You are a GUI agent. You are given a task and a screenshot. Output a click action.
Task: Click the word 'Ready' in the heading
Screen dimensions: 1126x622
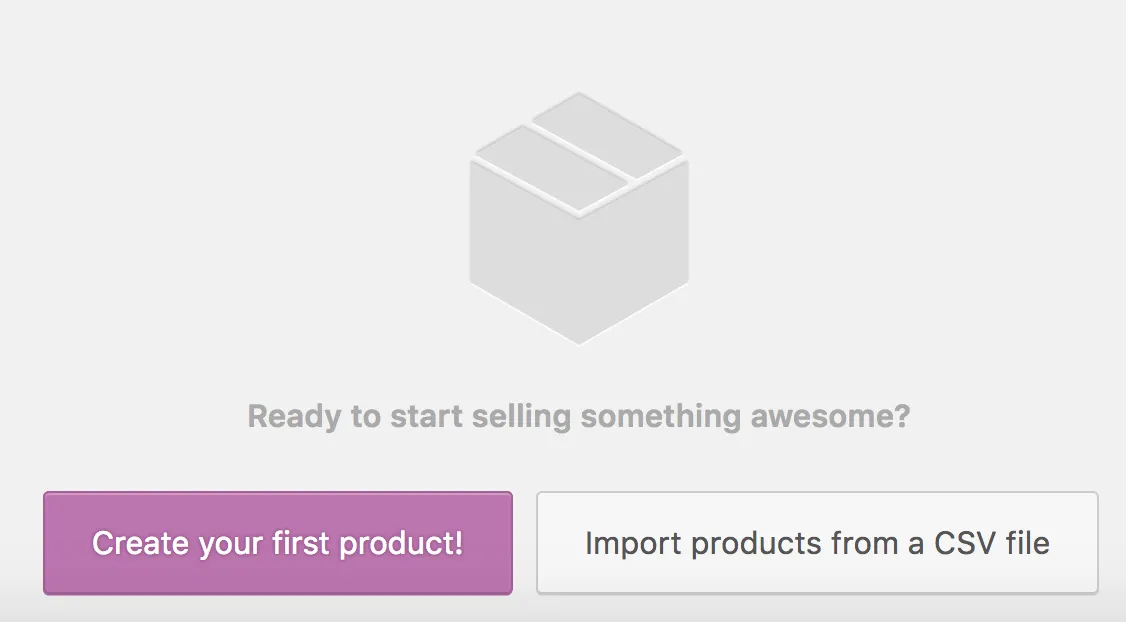pos(294,417)
